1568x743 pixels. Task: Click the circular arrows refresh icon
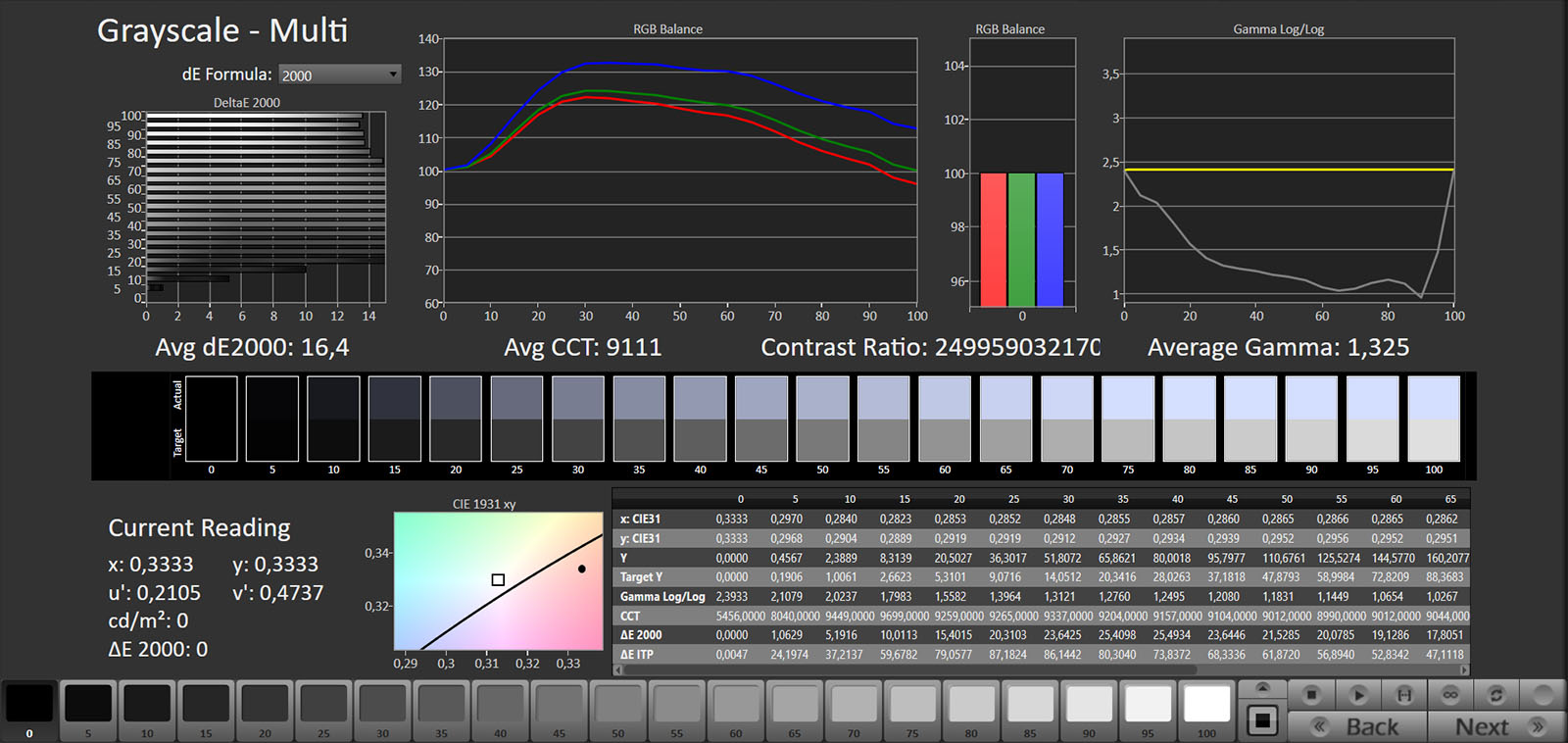[x=1496, y=695]
